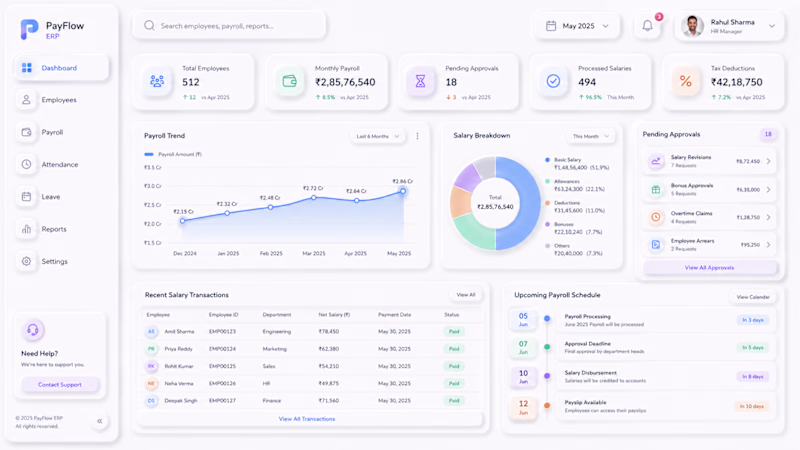Click the Total Employees people icon
The width and height of the screenshot is (800, 450).
tap(157, 81)
